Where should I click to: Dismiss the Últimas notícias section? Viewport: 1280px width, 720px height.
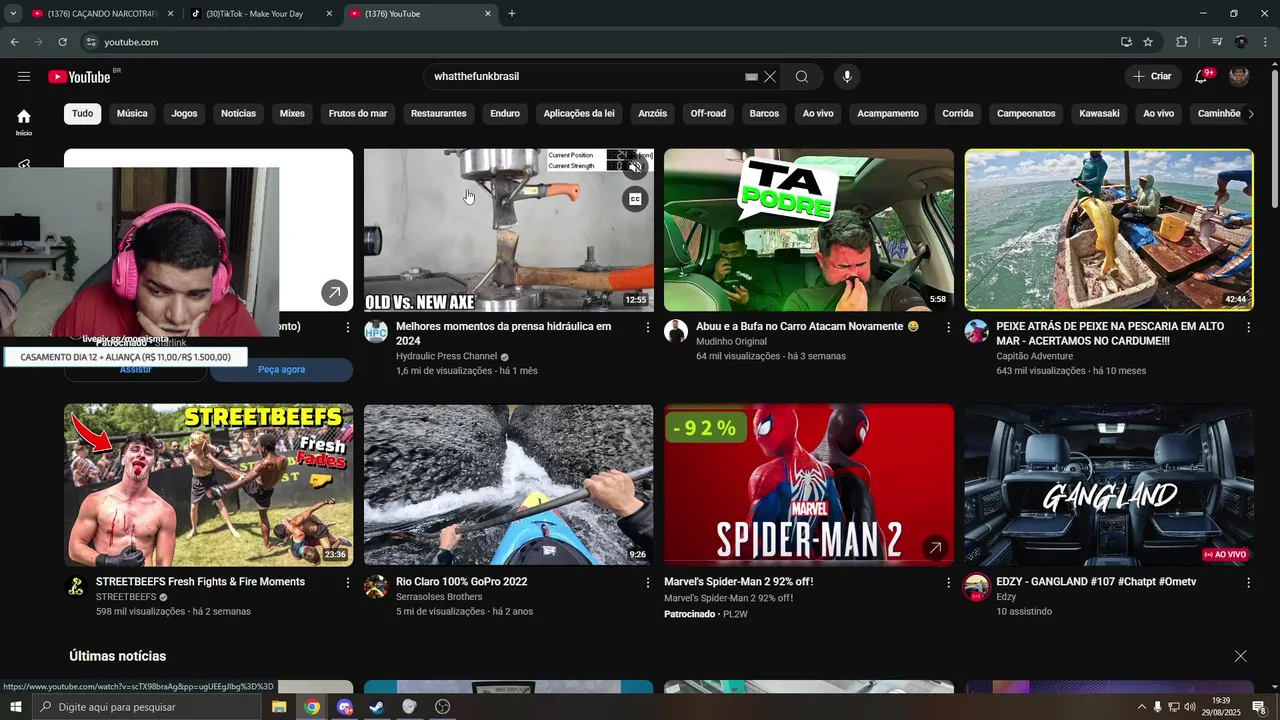[x=1240, y=656]
